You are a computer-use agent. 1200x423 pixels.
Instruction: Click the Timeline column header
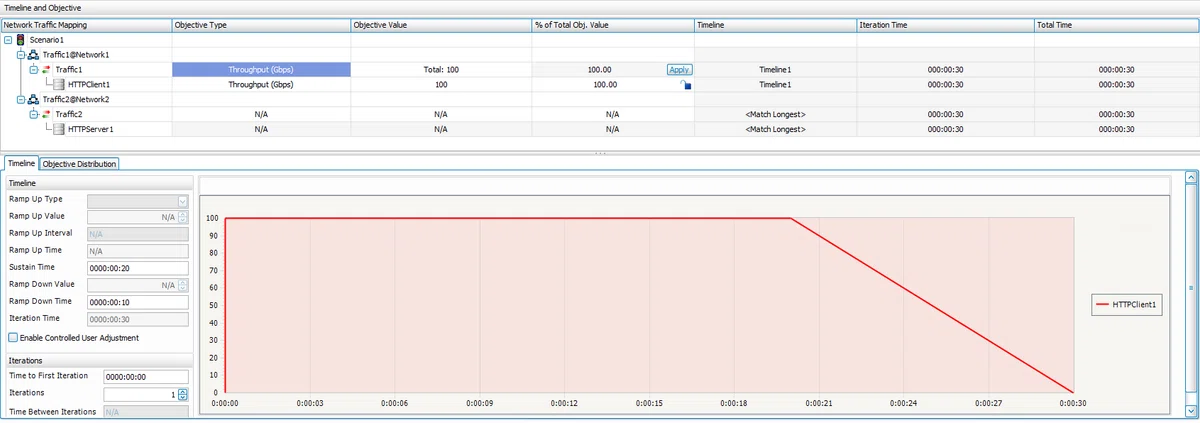click(x=775, y=24)
